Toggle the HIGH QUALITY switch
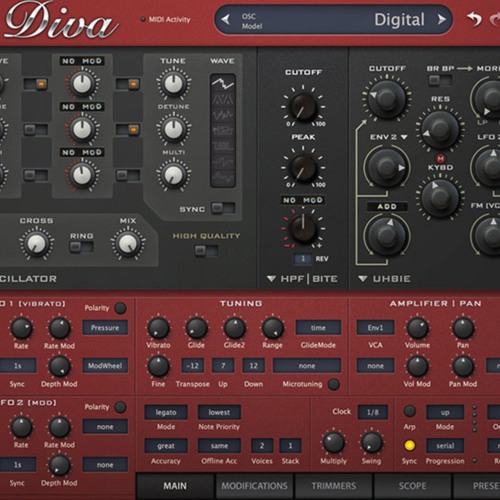 (206, 250)
